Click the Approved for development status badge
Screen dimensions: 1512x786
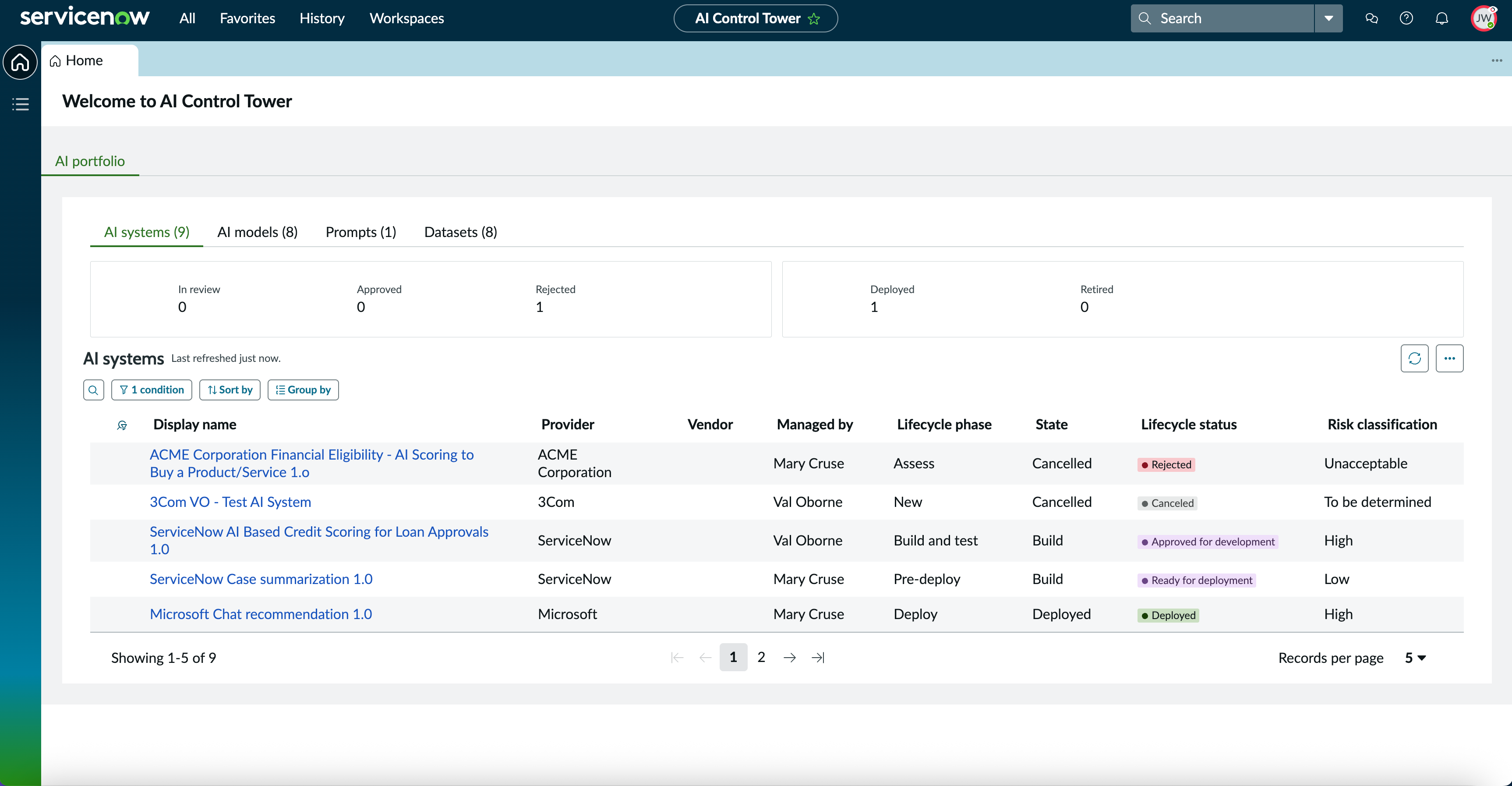[1208, 542]
